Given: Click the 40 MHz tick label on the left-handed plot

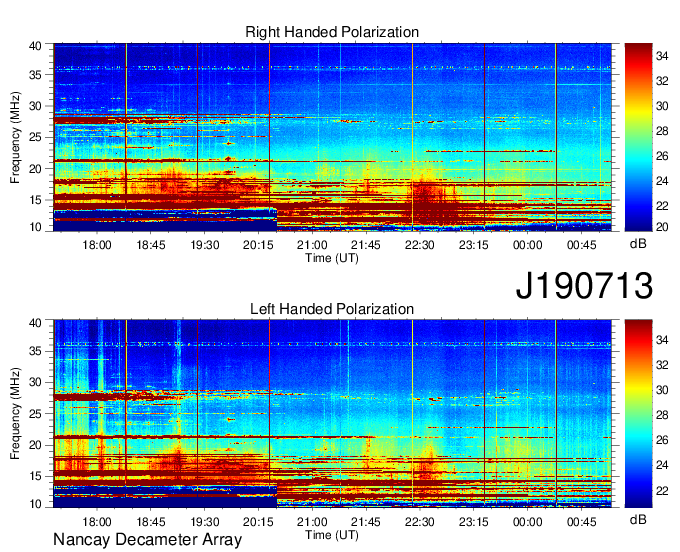Looking at the screenshot, I should (x=35, y=323).
